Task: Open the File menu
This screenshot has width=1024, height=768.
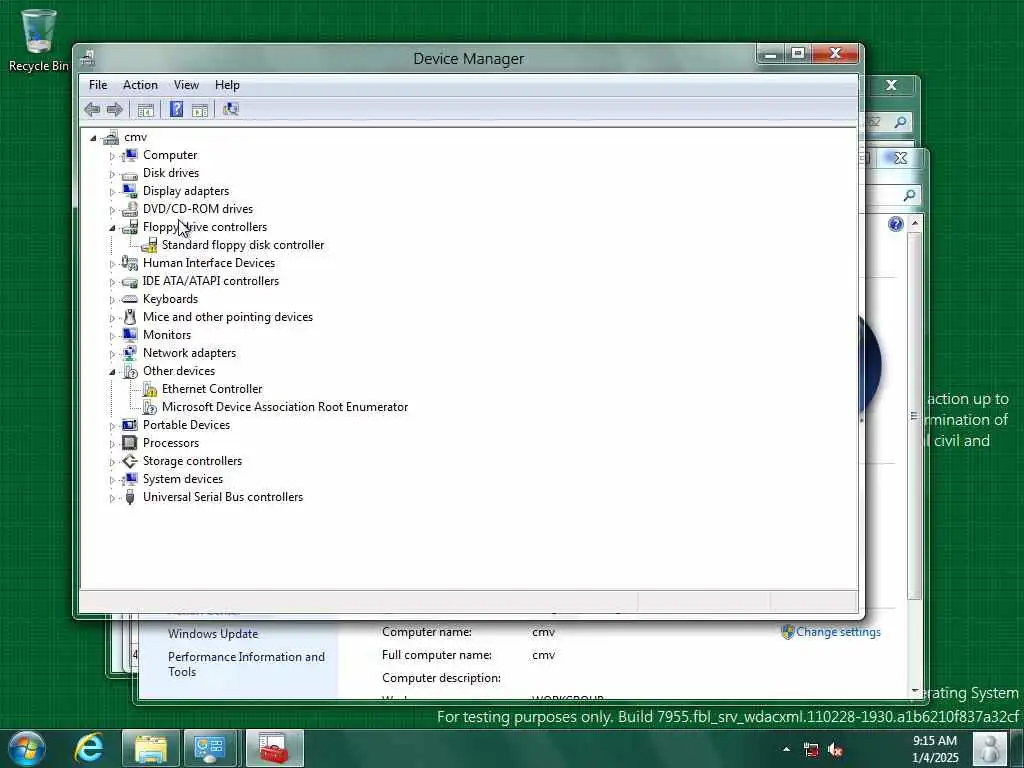Action: click(98, 85)
